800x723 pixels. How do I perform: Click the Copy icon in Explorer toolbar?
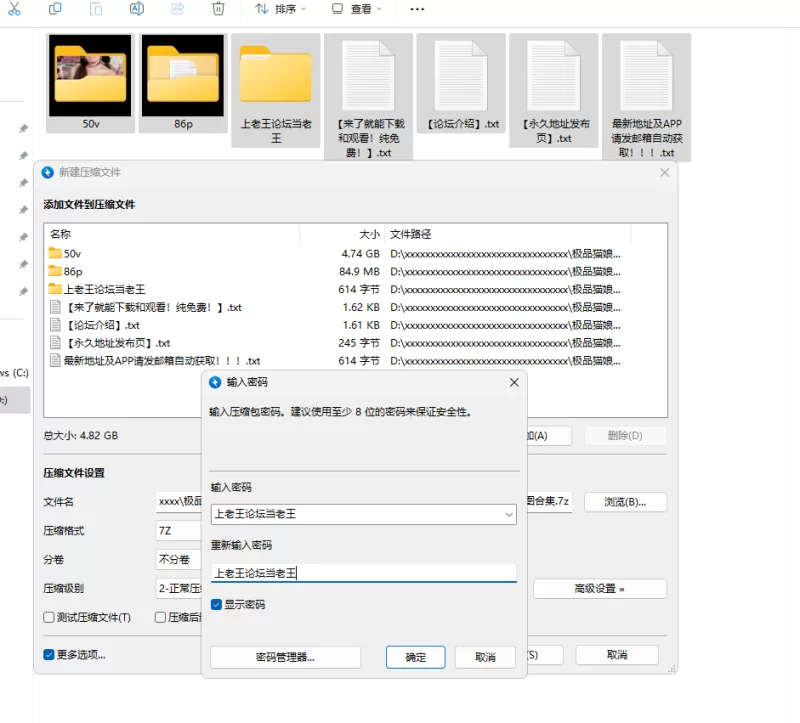(x=55, y=9)
